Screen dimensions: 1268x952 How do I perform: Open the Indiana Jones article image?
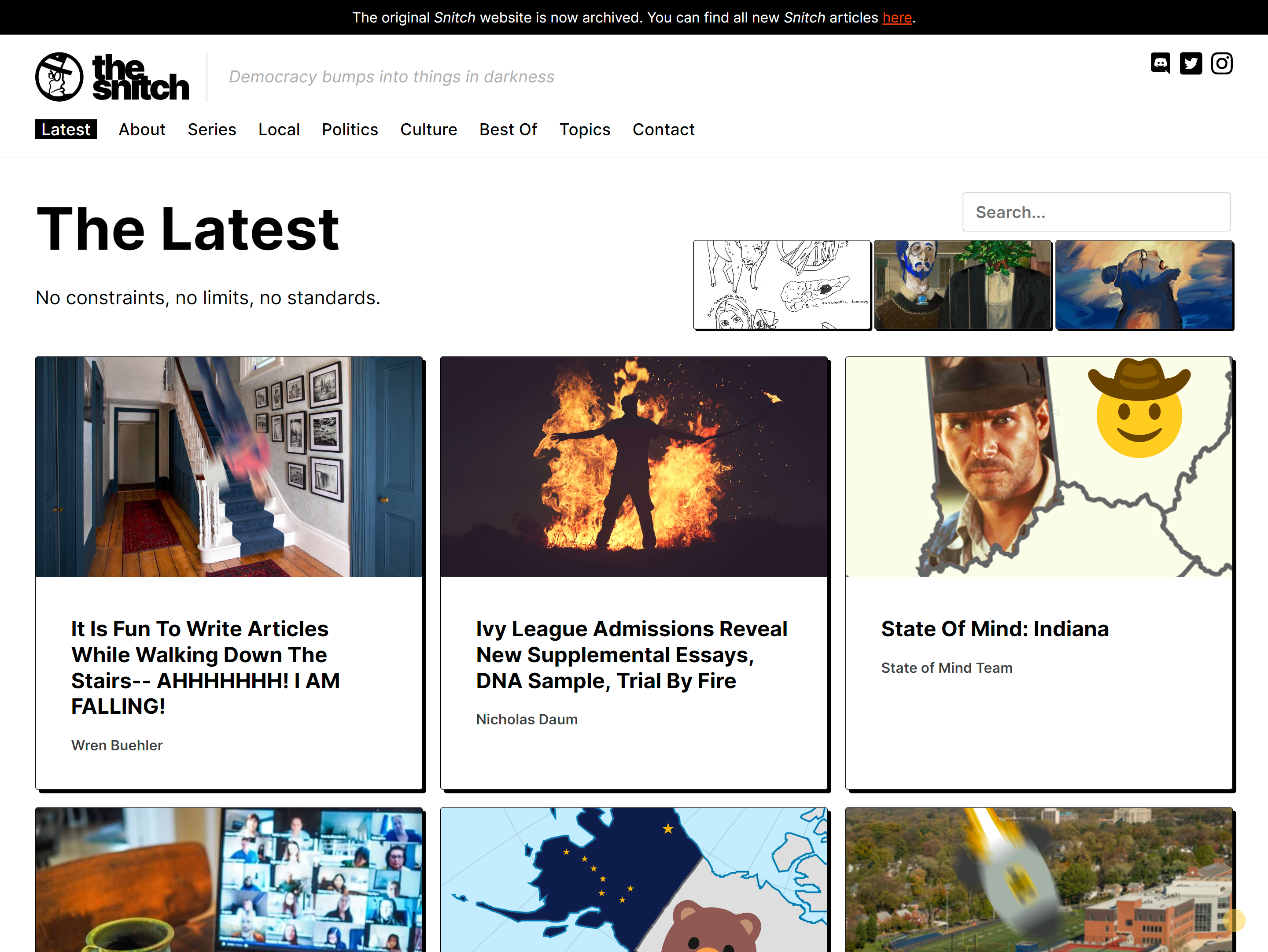1039,467
